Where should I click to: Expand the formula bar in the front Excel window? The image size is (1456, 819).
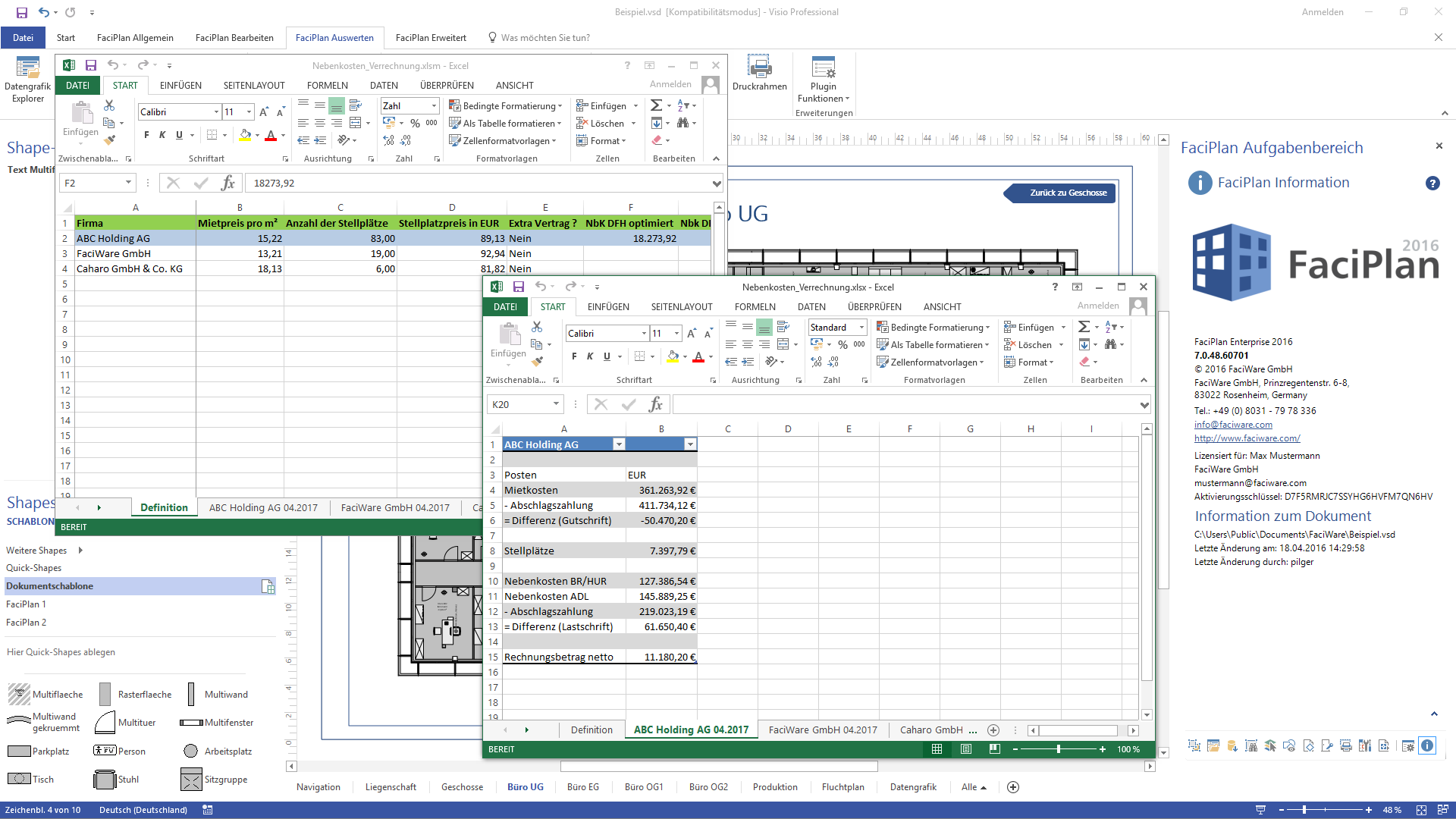[x=1144, y=405]
